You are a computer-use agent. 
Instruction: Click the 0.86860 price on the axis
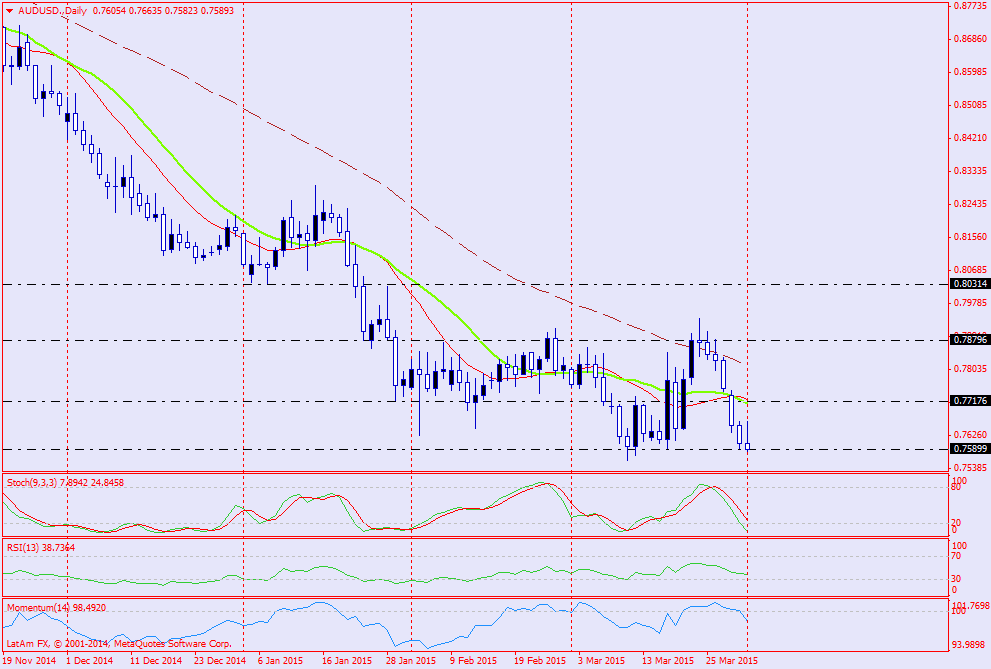pos(968,39)
